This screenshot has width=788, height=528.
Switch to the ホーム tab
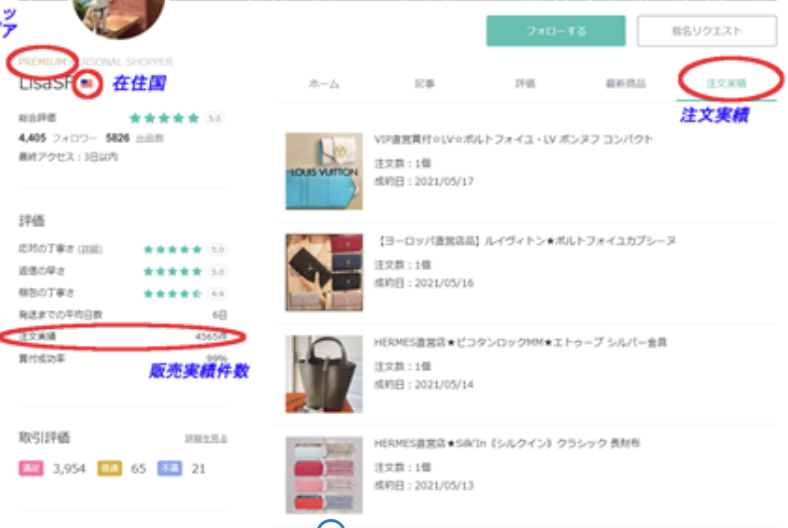tap(324, 84)
